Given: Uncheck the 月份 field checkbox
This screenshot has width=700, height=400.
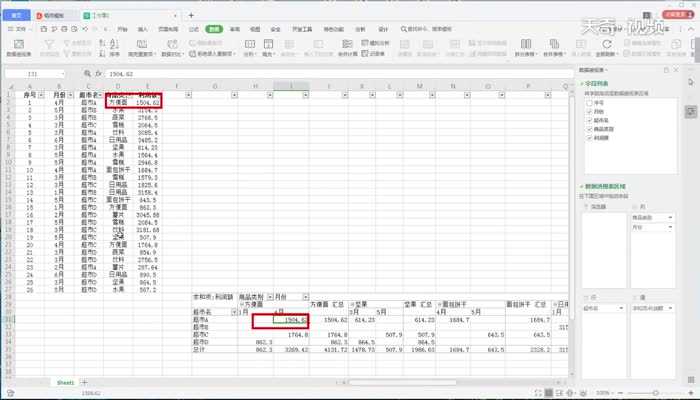Looking at the screenshot, I should [x=588, y=110].
